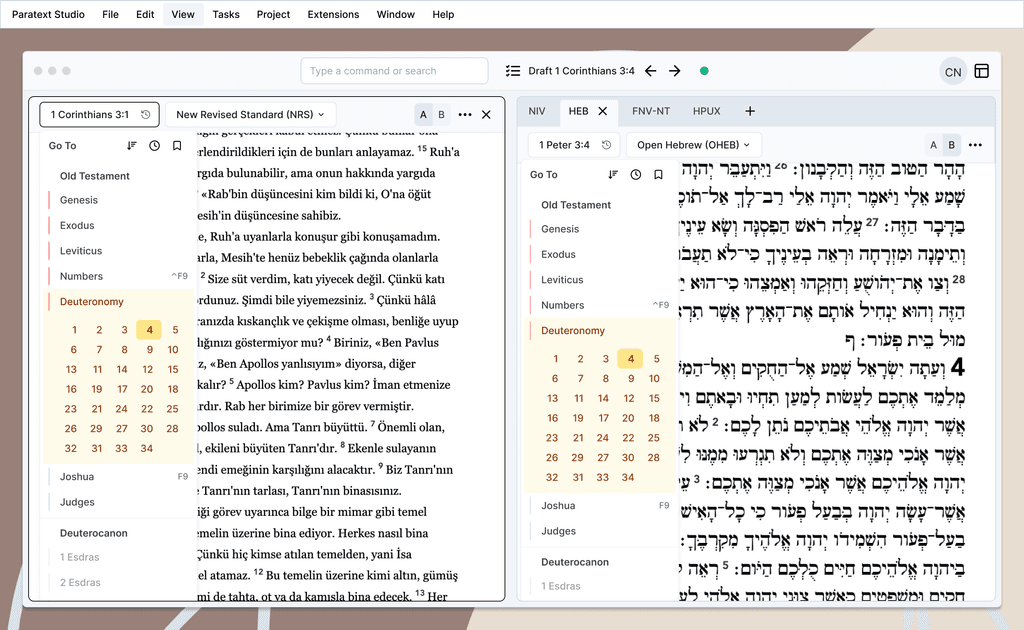The image size is (1024, 630).
Task: Click Draft 1 Corinthians 3:4 reference
Action: coord(581,71)
